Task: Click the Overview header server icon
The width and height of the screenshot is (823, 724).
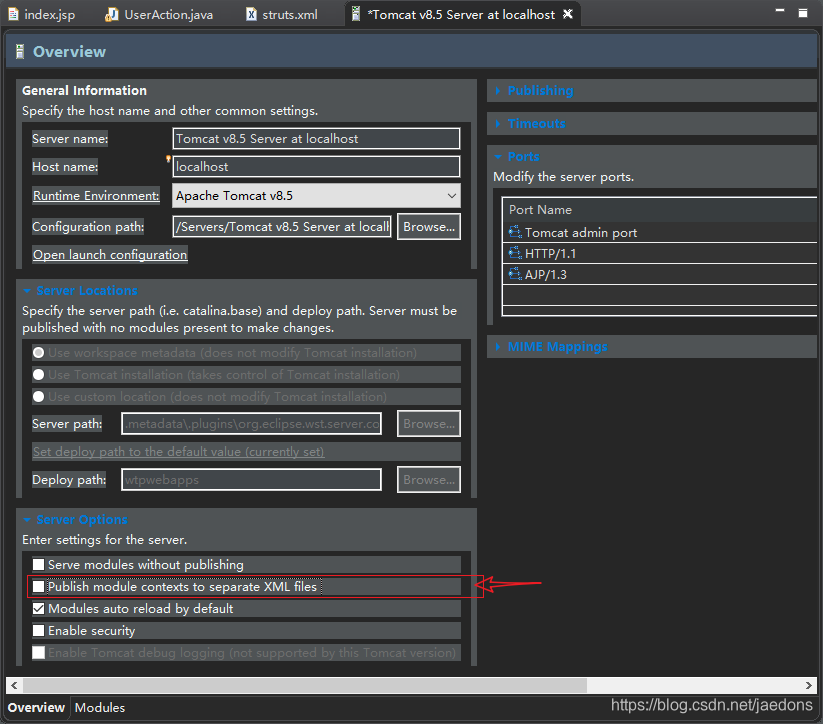Action: point(20,51)
